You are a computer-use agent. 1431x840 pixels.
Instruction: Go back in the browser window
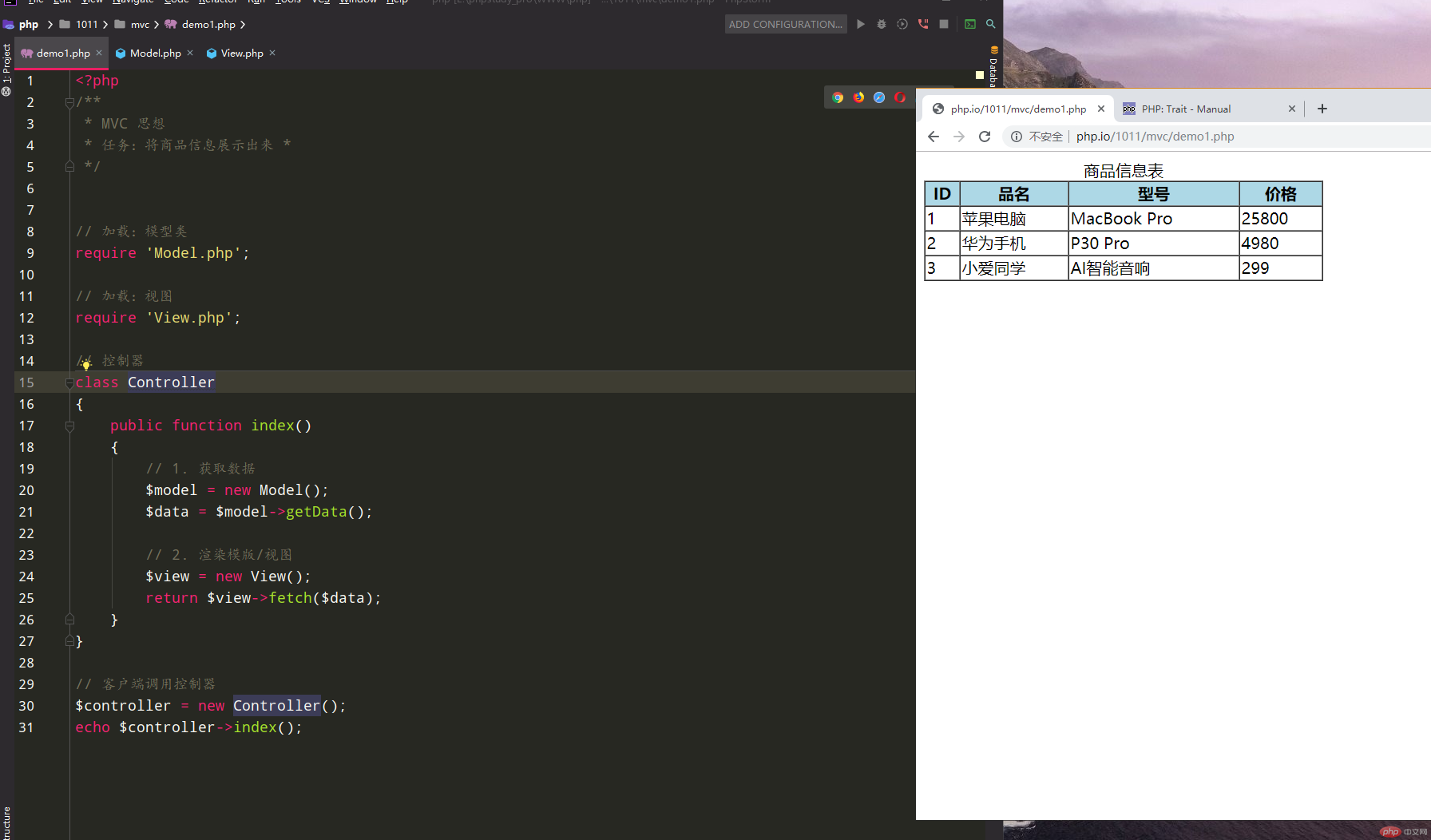click(x=934, y=137)
